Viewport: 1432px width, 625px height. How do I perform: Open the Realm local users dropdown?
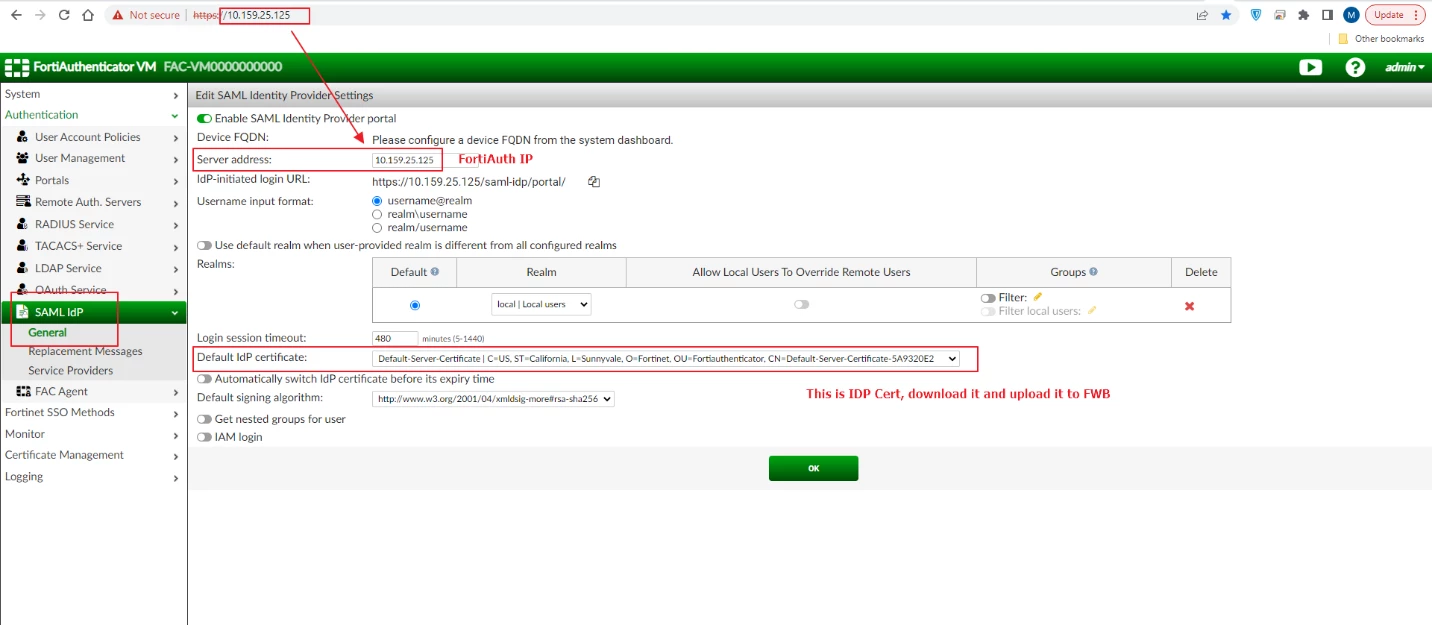[x=541, y=304]
